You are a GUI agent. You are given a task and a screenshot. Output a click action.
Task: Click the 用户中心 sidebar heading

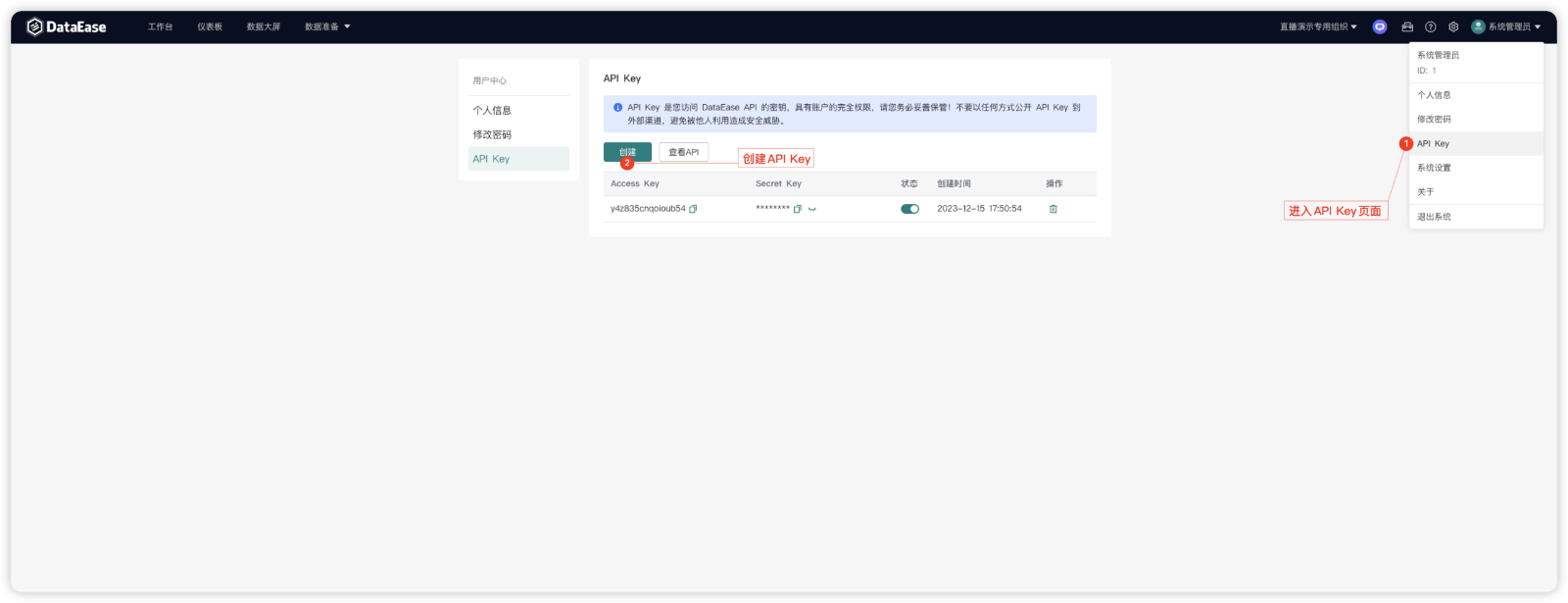coord(490,81)
